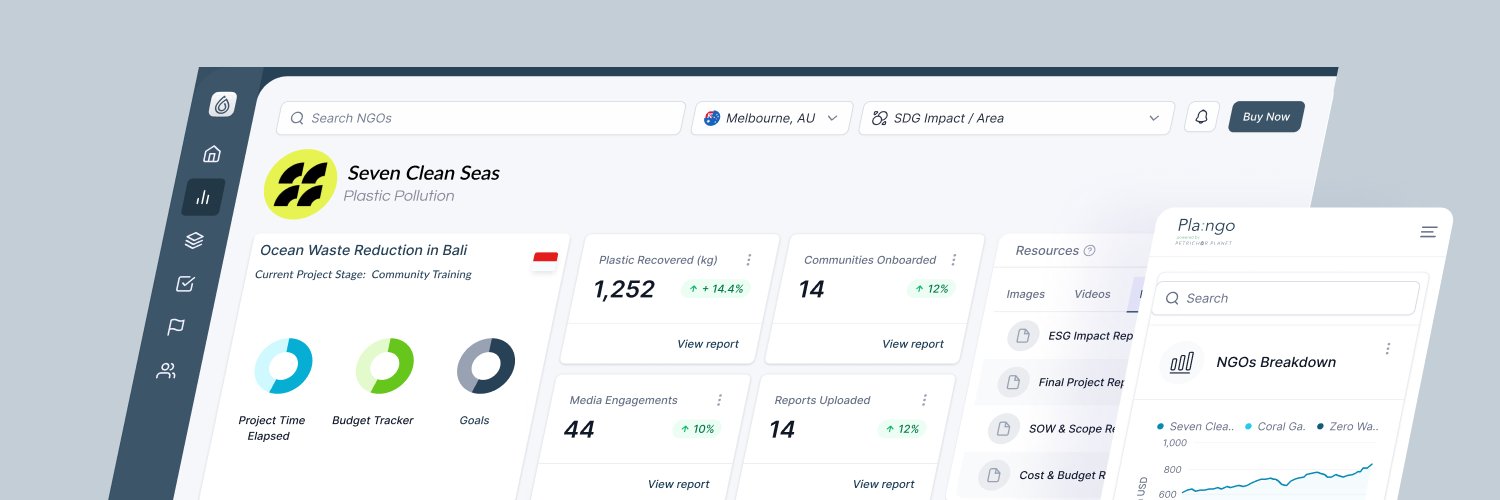Image resolution: width=1500 pixels, height=500 pixels.
Task: Click the Project Time Elapsed donut chart
Action: [x=284, y=366]
